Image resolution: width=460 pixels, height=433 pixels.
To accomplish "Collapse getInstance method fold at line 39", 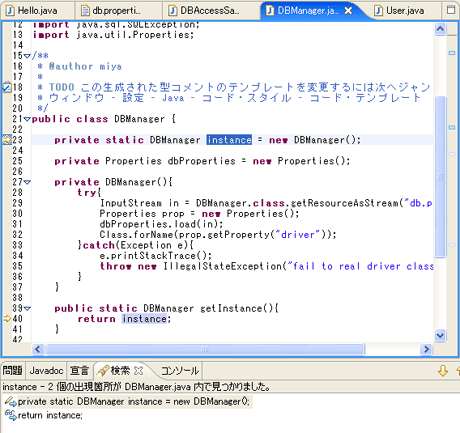I will 27,308.
